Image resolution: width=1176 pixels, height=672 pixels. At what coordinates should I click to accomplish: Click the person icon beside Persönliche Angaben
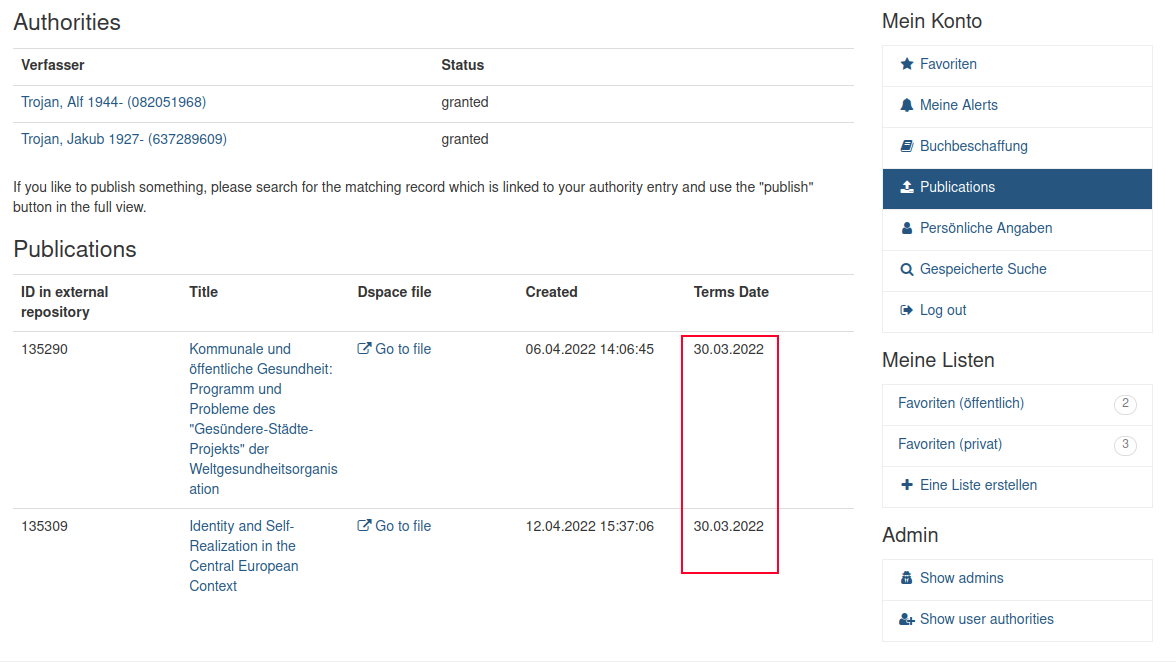click(x=907, y=228)
